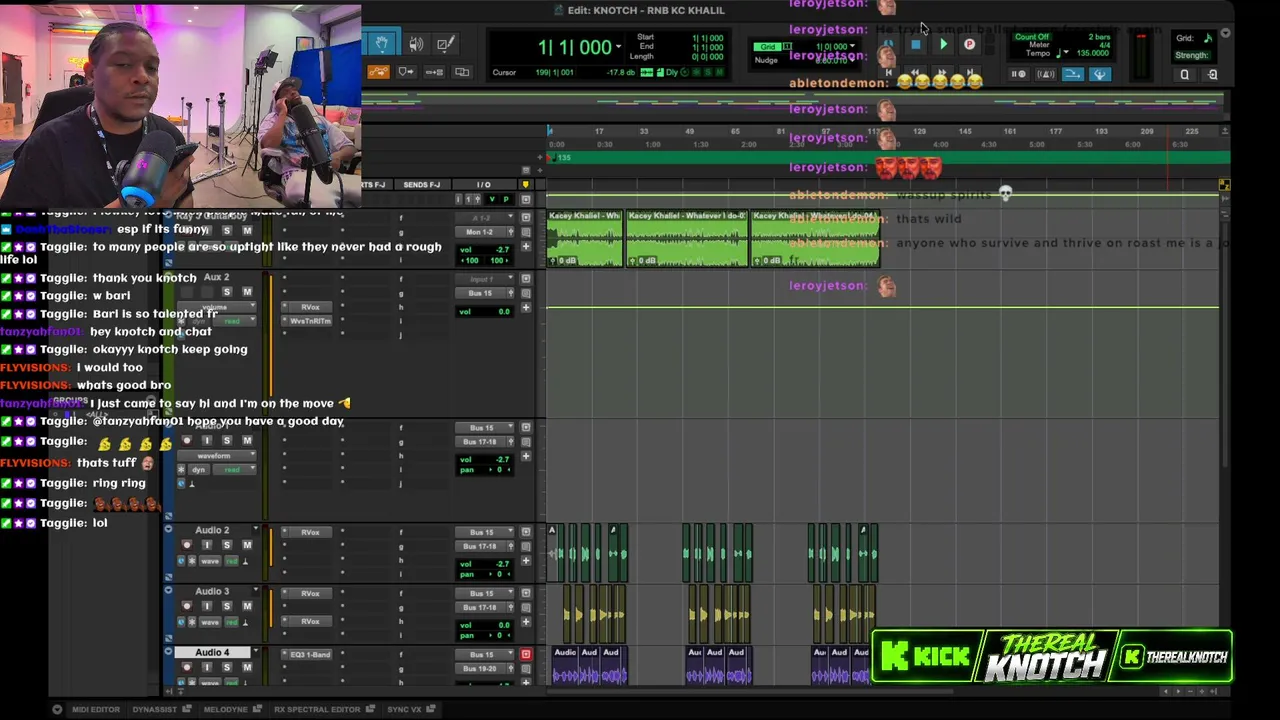Collapse Audio 4 track via circle icon

tap(168, 652)
